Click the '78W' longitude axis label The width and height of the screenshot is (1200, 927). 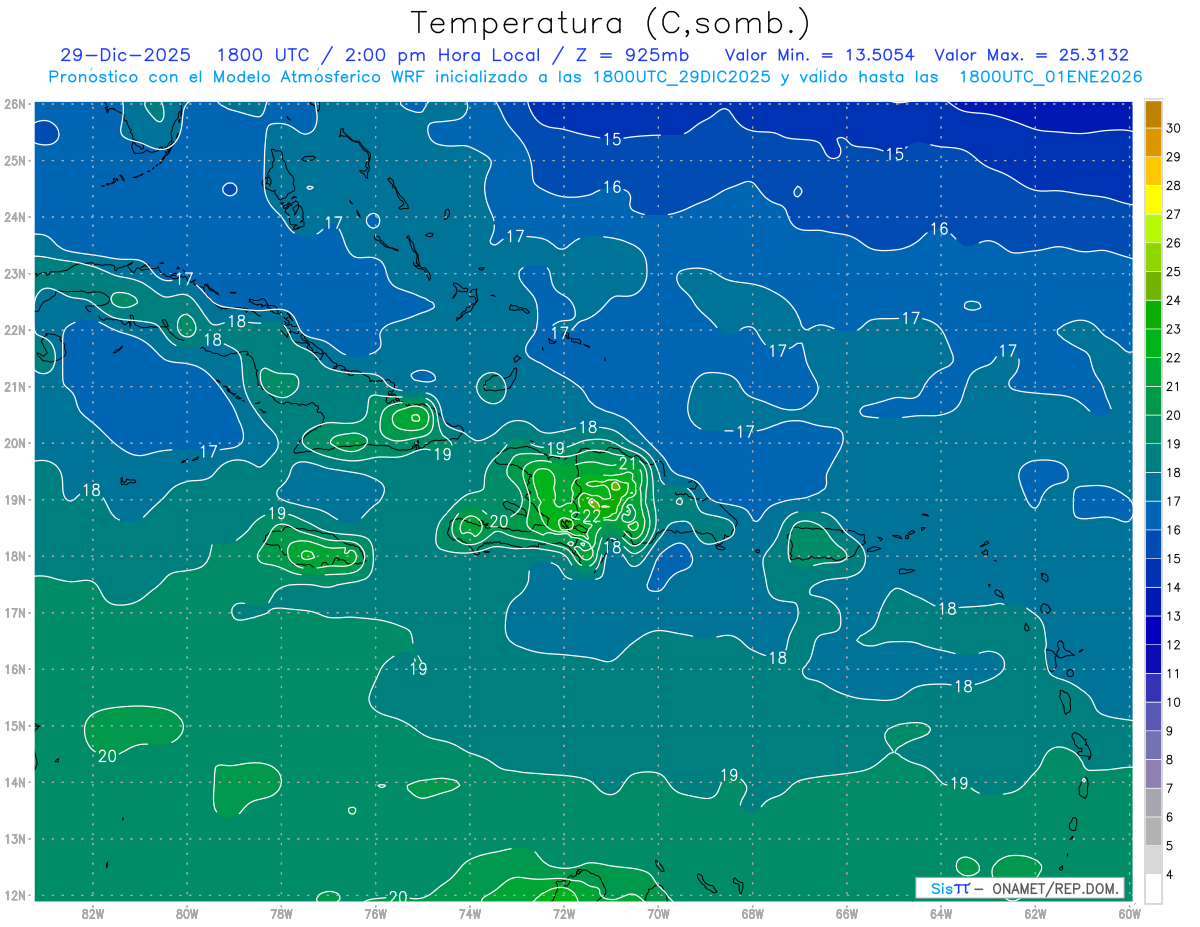[281, 913]
